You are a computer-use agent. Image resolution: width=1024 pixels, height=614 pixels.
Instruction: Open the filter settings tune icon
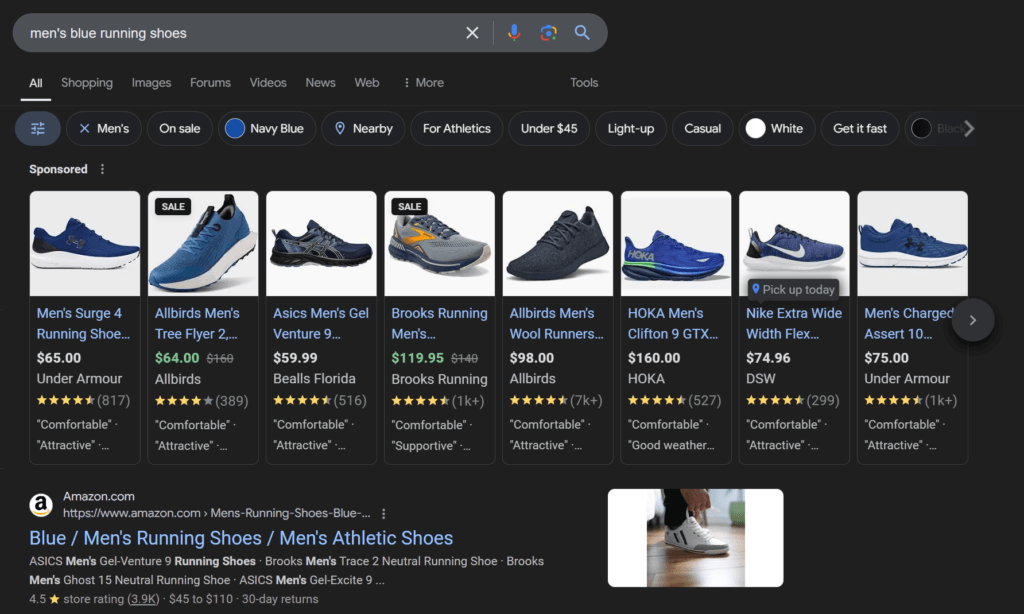(x=37, y=128)
